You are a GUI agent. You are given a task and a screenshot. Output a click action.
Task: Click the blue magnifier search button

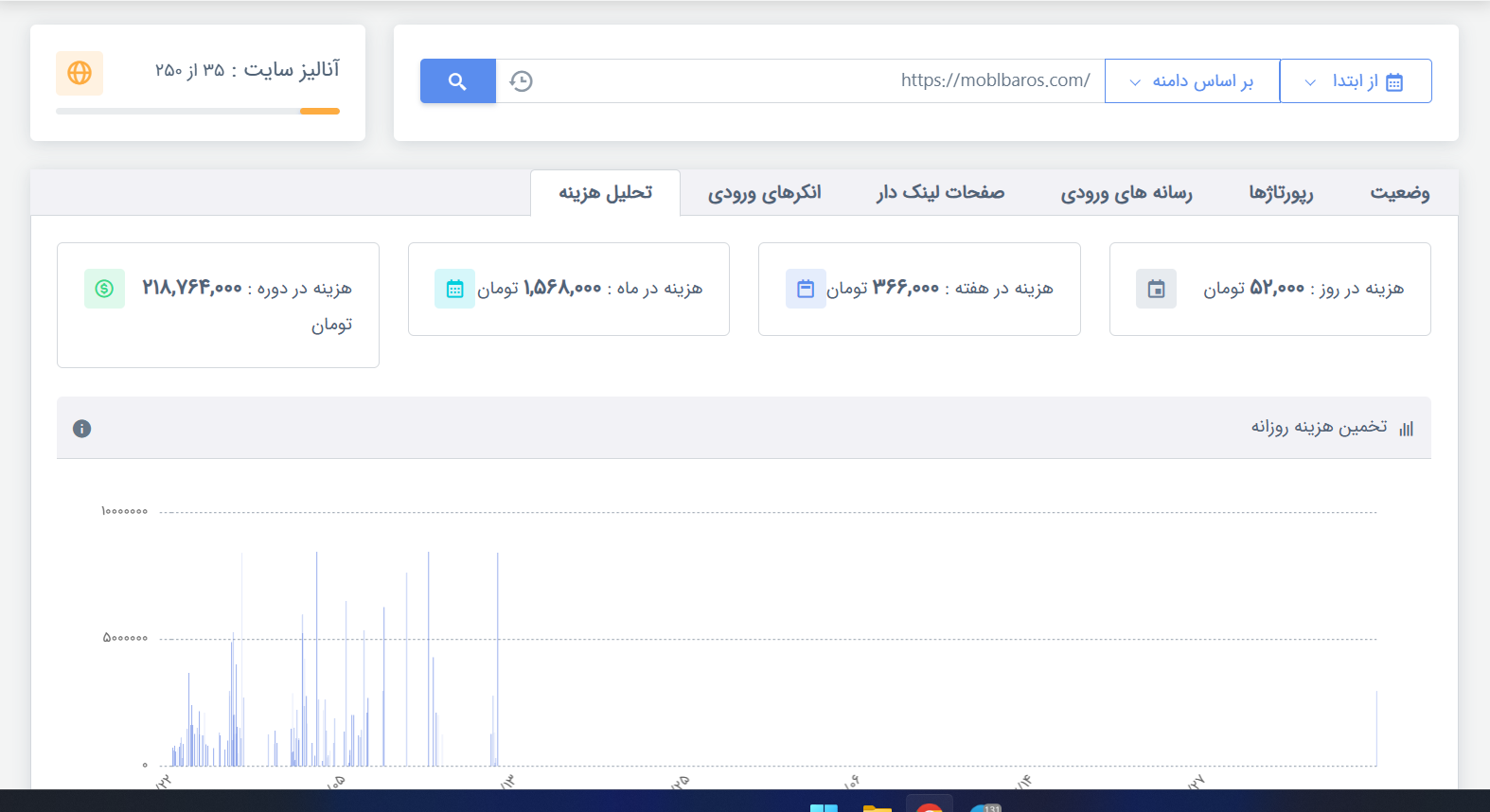(457, 81)
